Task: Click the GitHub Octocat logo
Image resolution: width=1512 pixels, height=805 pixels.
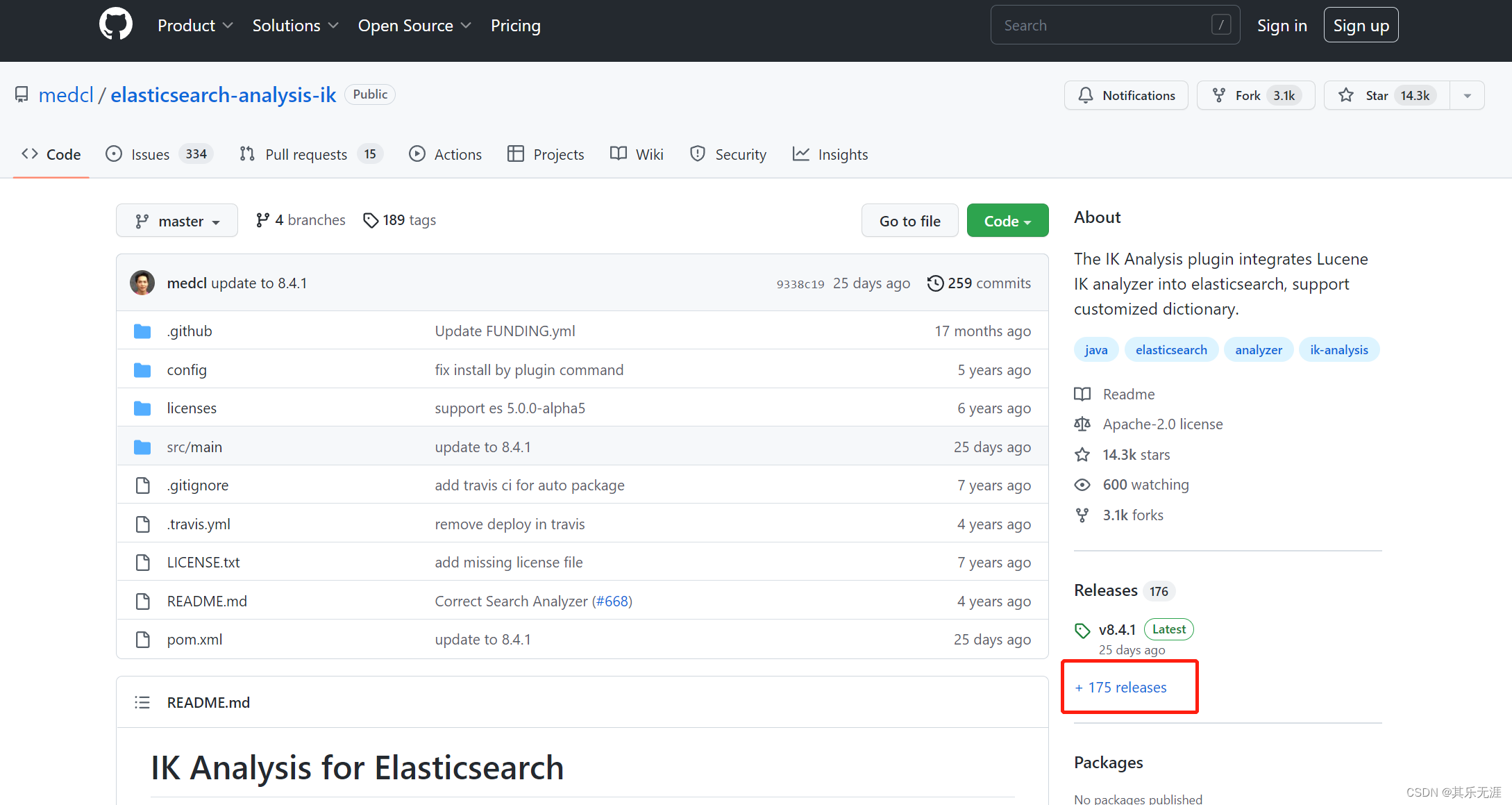Action: click(x=115, y=25)
